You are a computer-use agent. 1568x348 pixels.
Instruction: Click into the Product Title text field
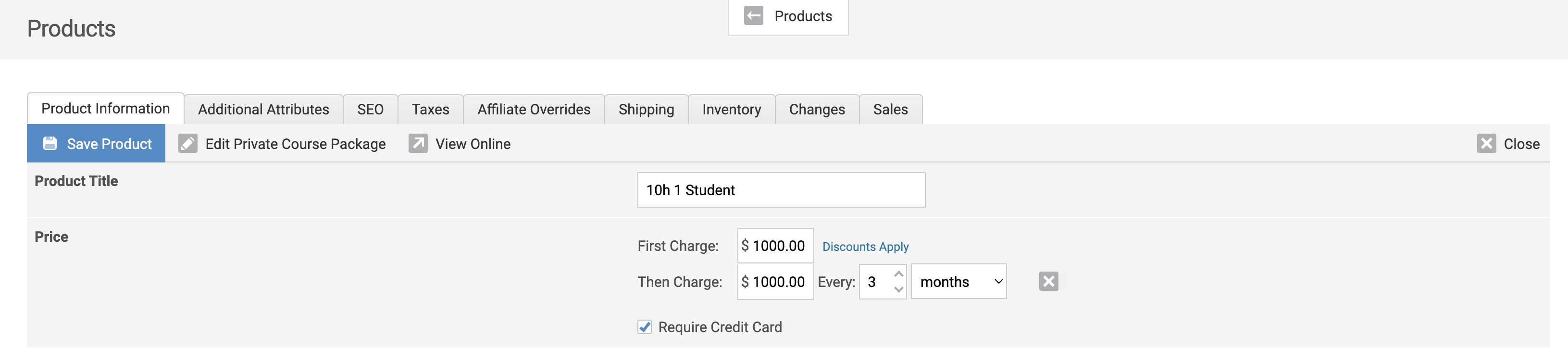(781, 190)
